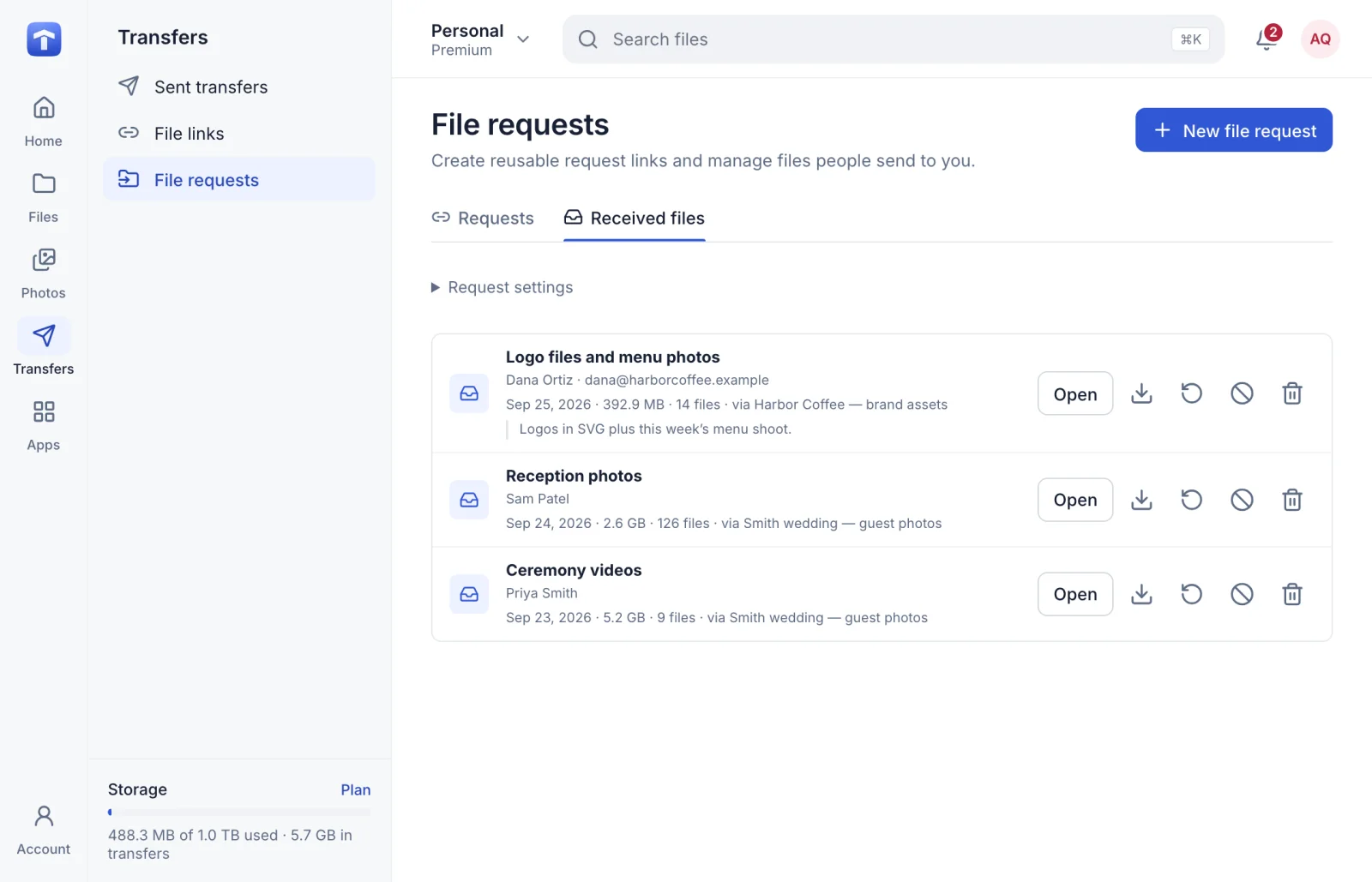
Task: Click the storage usage bar
Action: coord(239,812)
